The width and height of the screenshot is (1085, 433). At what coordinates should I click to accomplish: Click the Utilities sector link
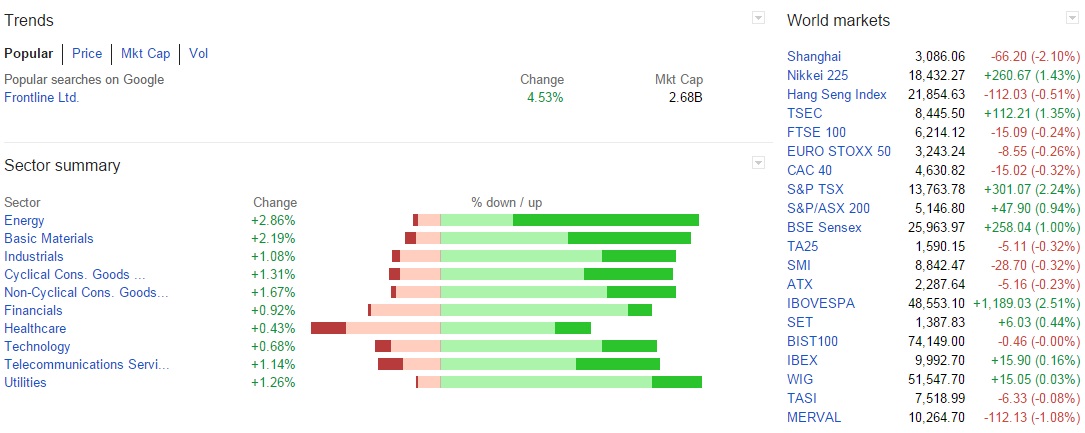[x=25, y=383]
